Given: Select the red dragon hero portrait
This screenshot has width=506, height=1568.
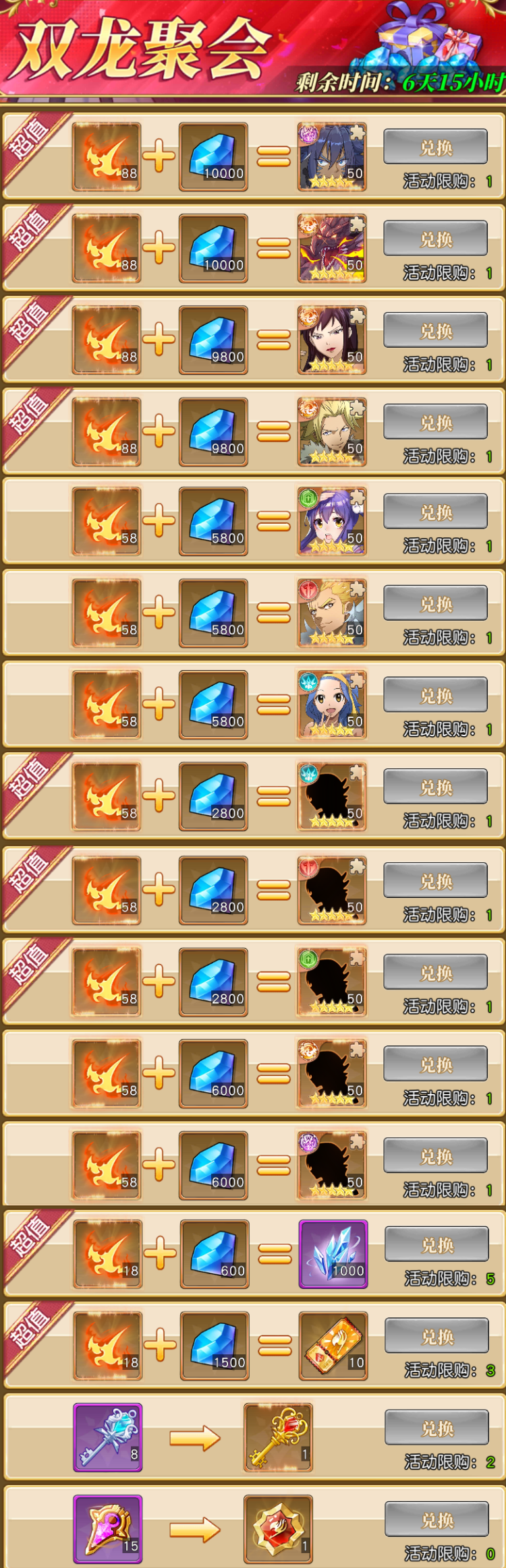Looking at the screenshot, I should click(332, 248).
